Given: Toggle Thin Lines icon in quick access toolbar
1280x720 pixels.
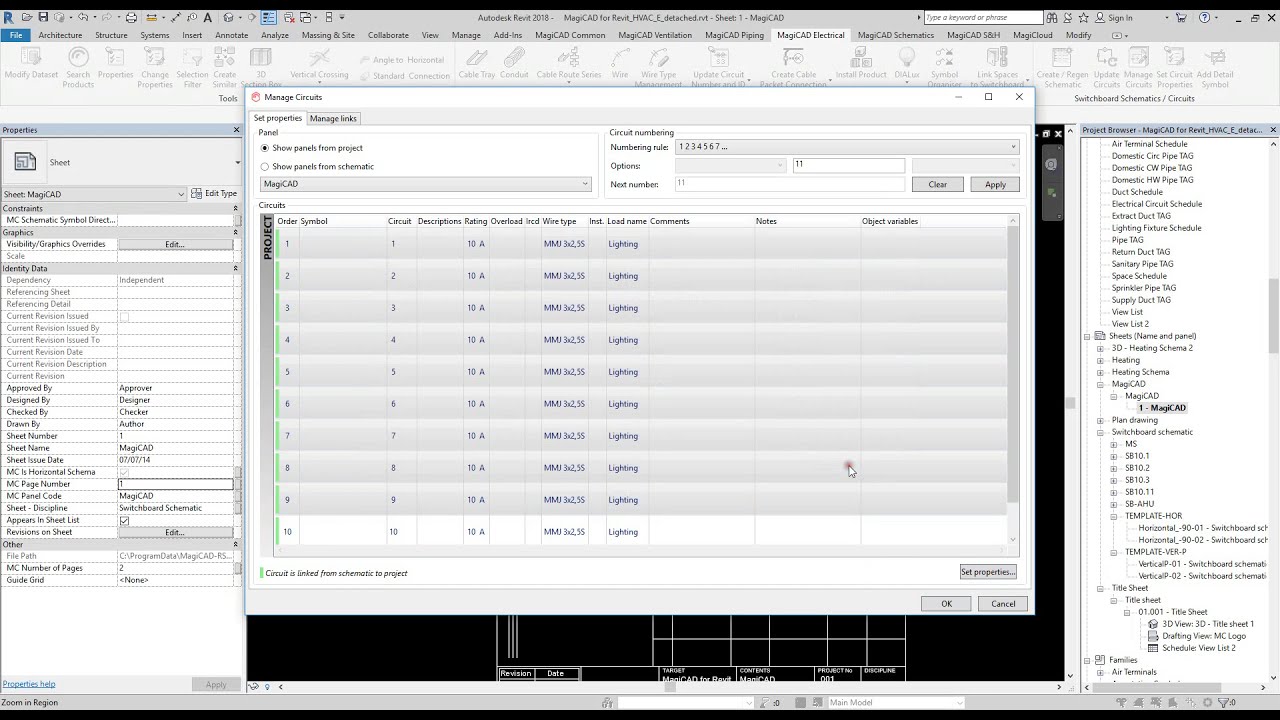Looking at the screenshot, I should (x=269, y=17).
